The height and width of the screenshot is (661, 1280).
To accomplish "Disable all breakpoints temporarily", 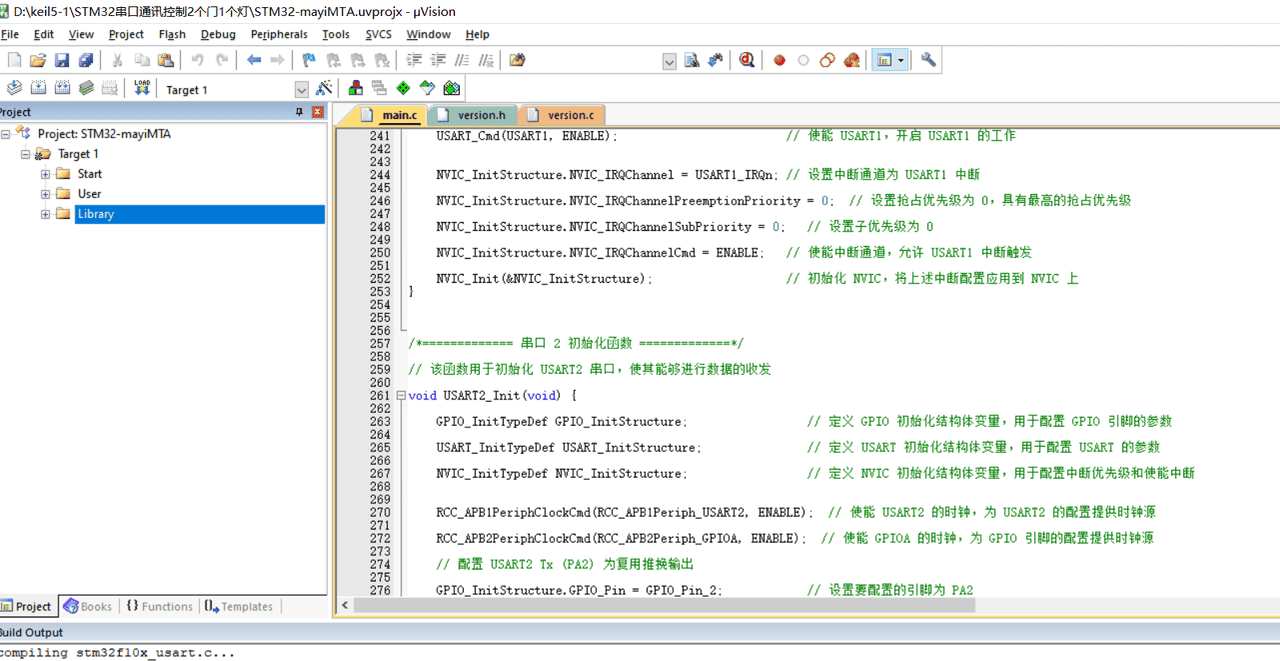I will tap(829, 60).
